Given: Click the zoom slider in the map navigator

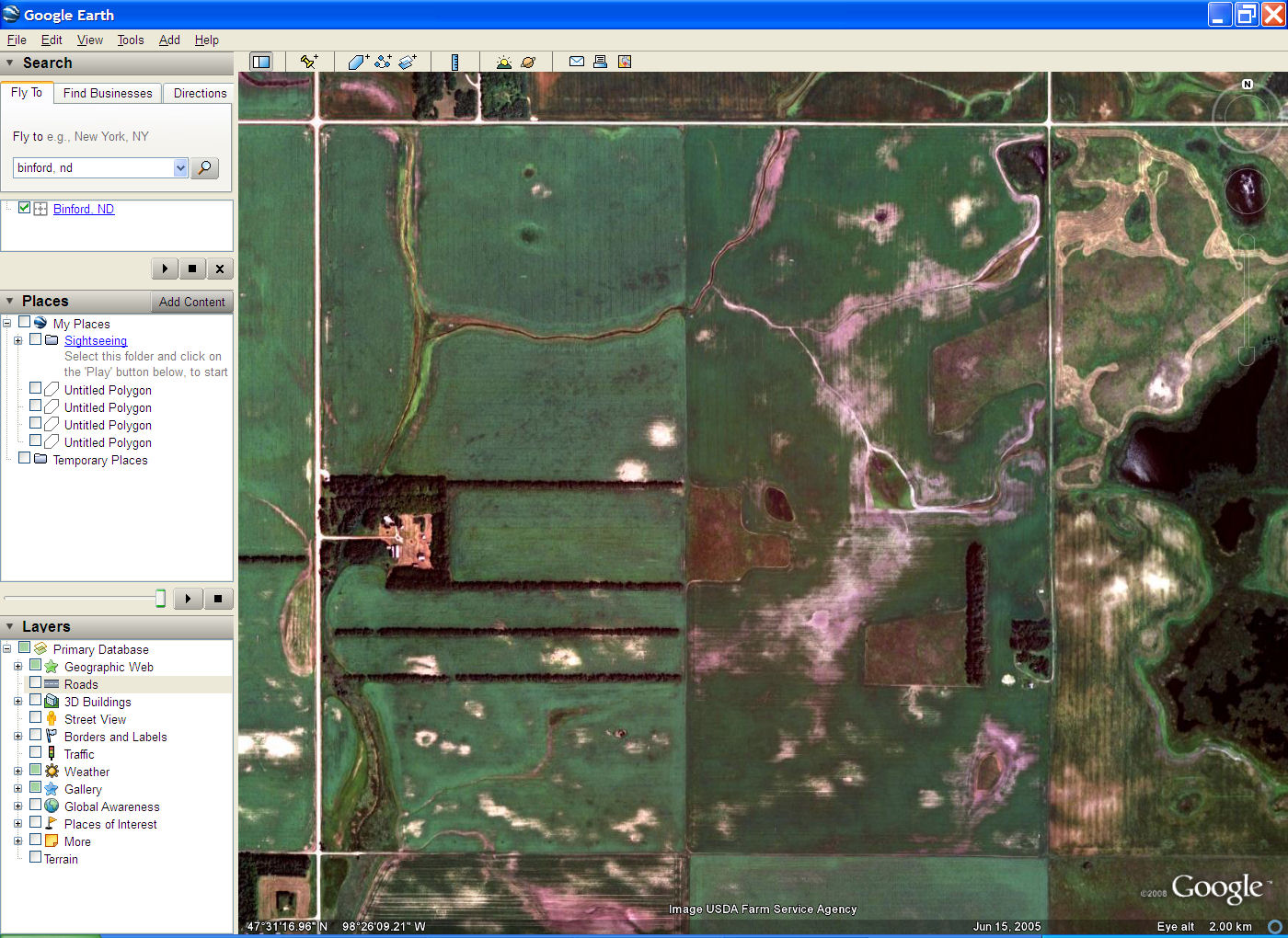Looking at the screenshot, I should coord(1247,299).
